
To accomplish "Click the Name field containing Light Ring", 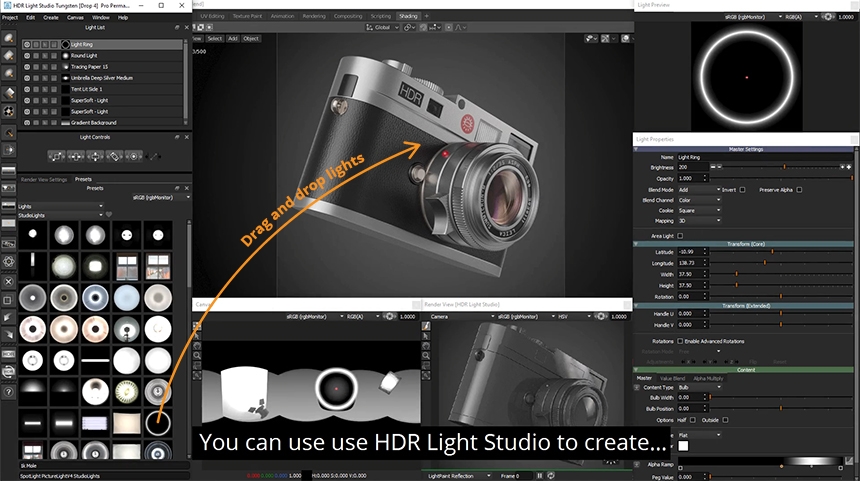I will point(765,157).
